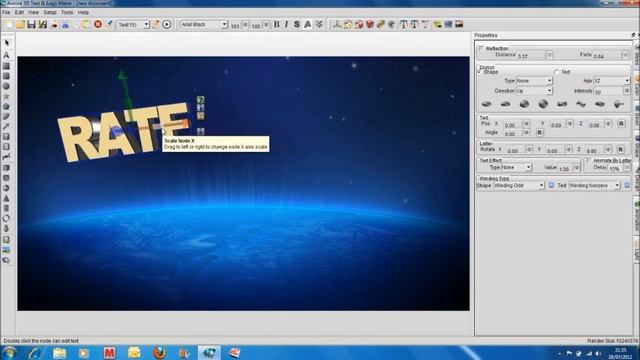Open the Distort Type dropdown

[x=534, y=81]
